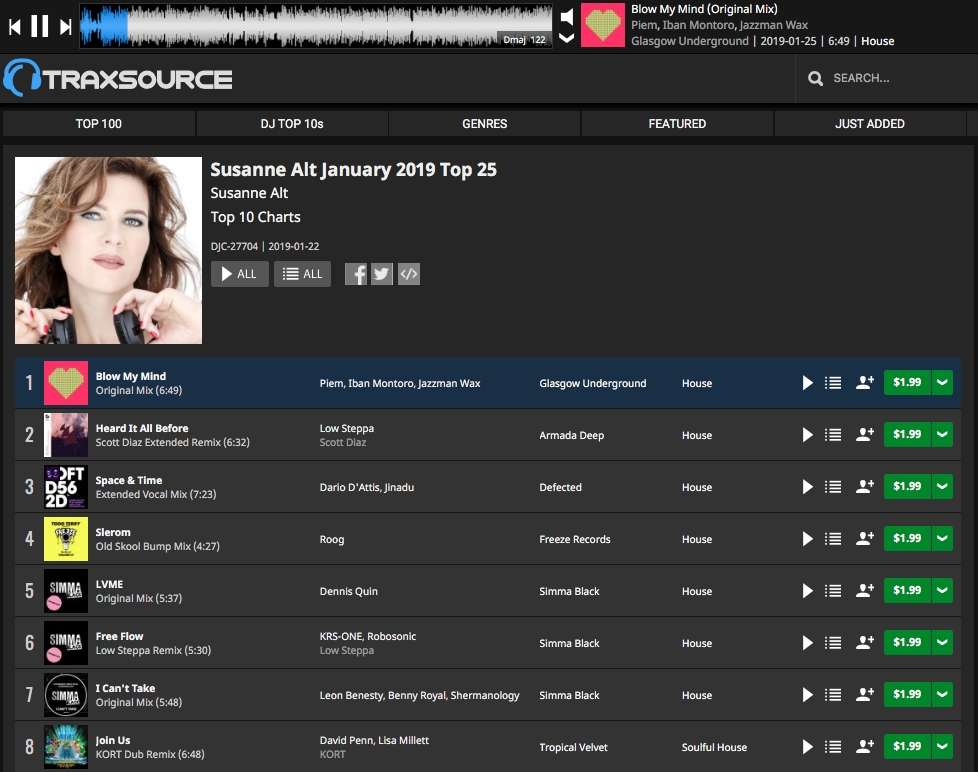Buy Space & Time for $1.99
The width and height of the screenshot is (978, 772).
pos(907,486)
